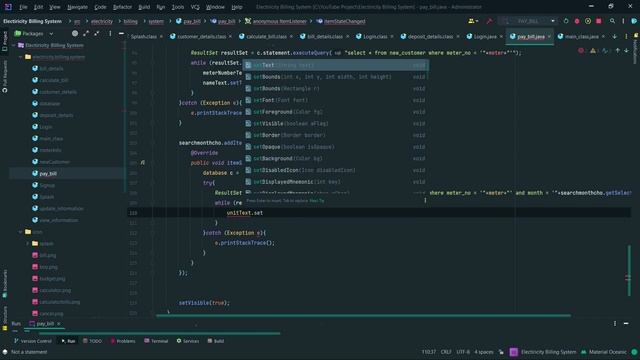Switch to customer_details.class tab
This screenshot has height=360, width=640.
pyautogui.click(x=202, y=36)
